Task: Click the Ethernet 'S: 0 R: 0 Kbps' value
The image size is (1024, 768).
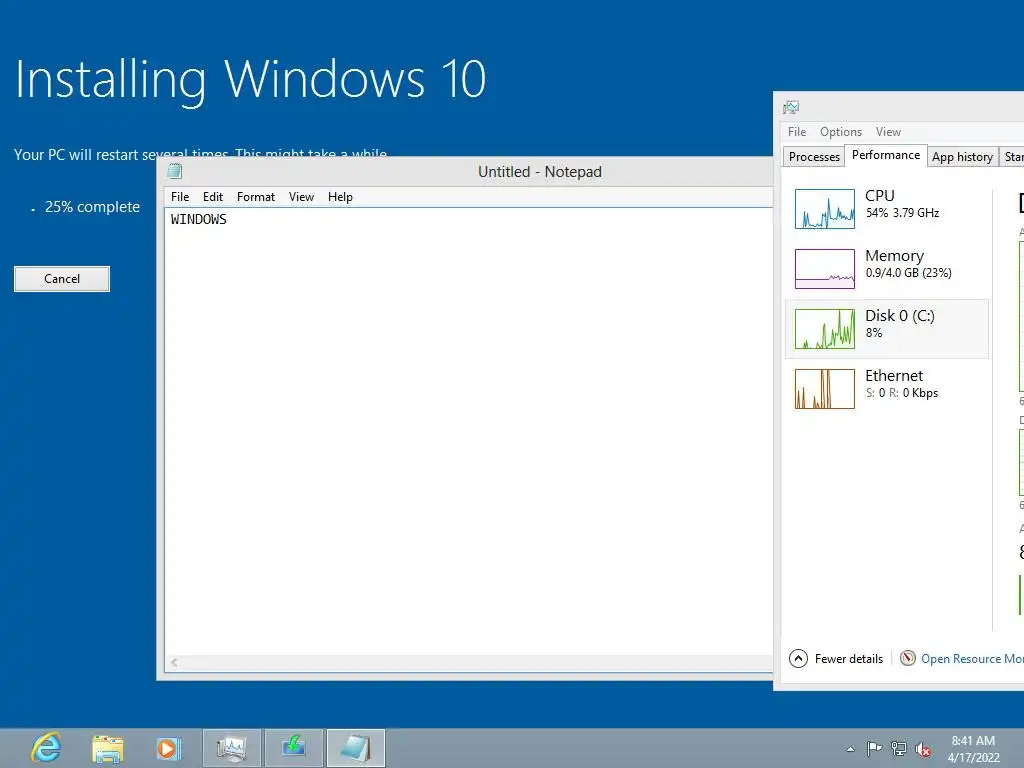Action: (902, 393)
